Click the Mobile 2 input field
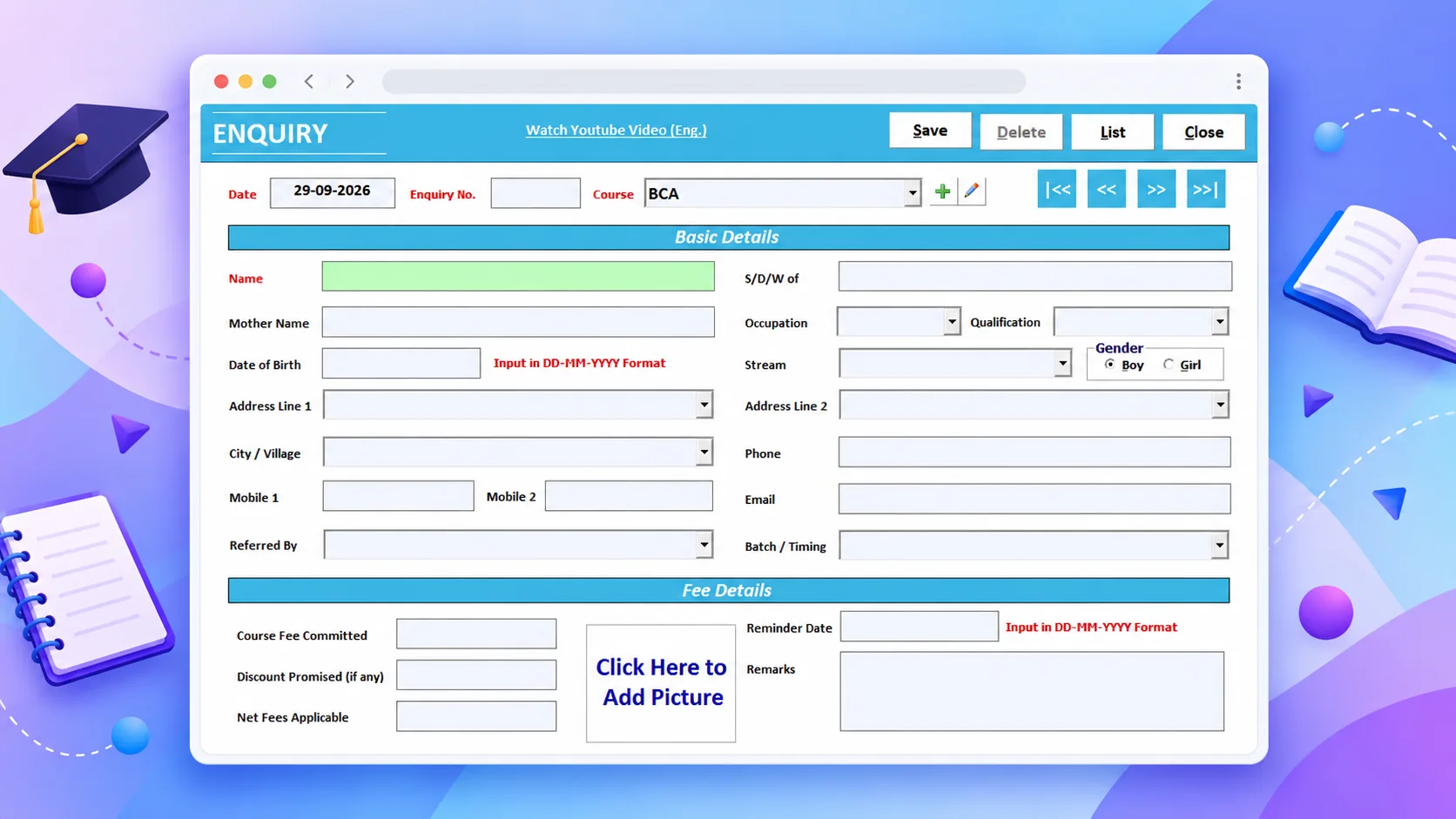The height and width of the screenshot is (819, 1456). pos(629,496)
